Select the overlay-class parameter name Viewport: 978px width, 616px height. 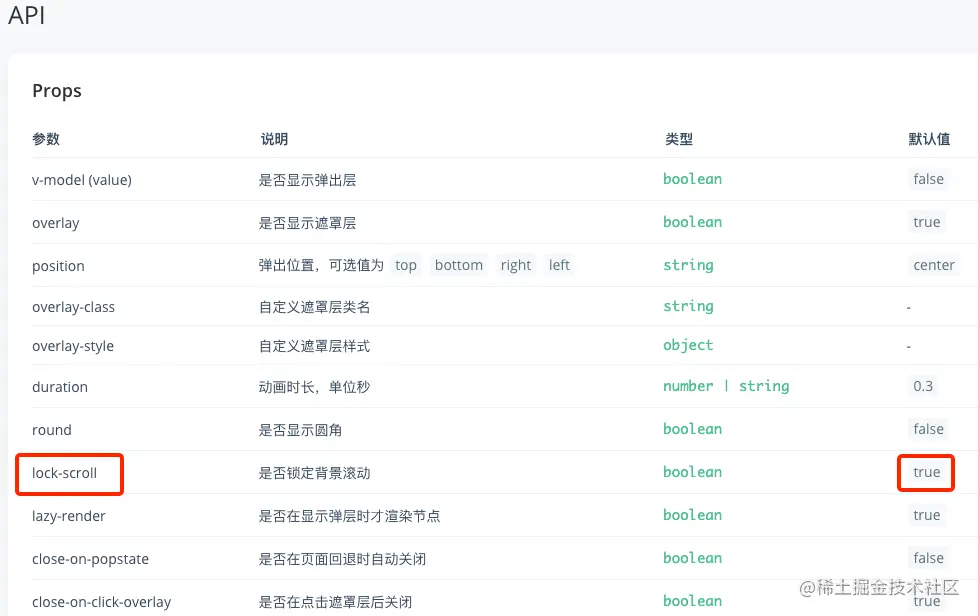tap(74, 307)
